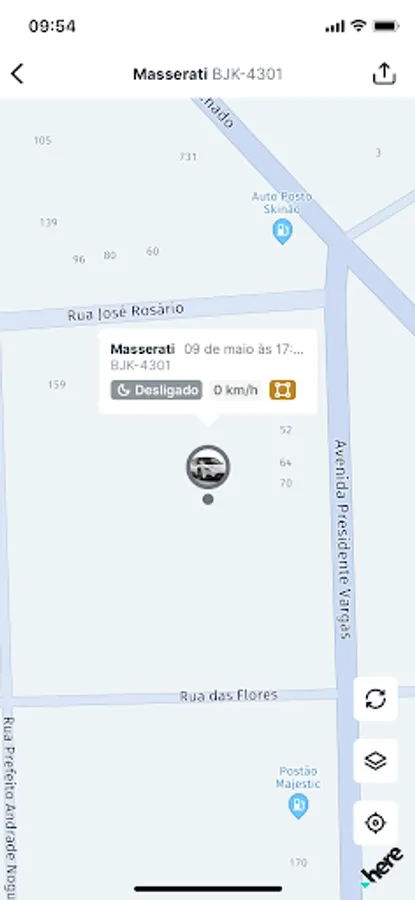Image resolution: width=415 pixels, height=900 pixels.
Task: Select the Auto Posto Skinão gas station pin
Action: point(282,231)
